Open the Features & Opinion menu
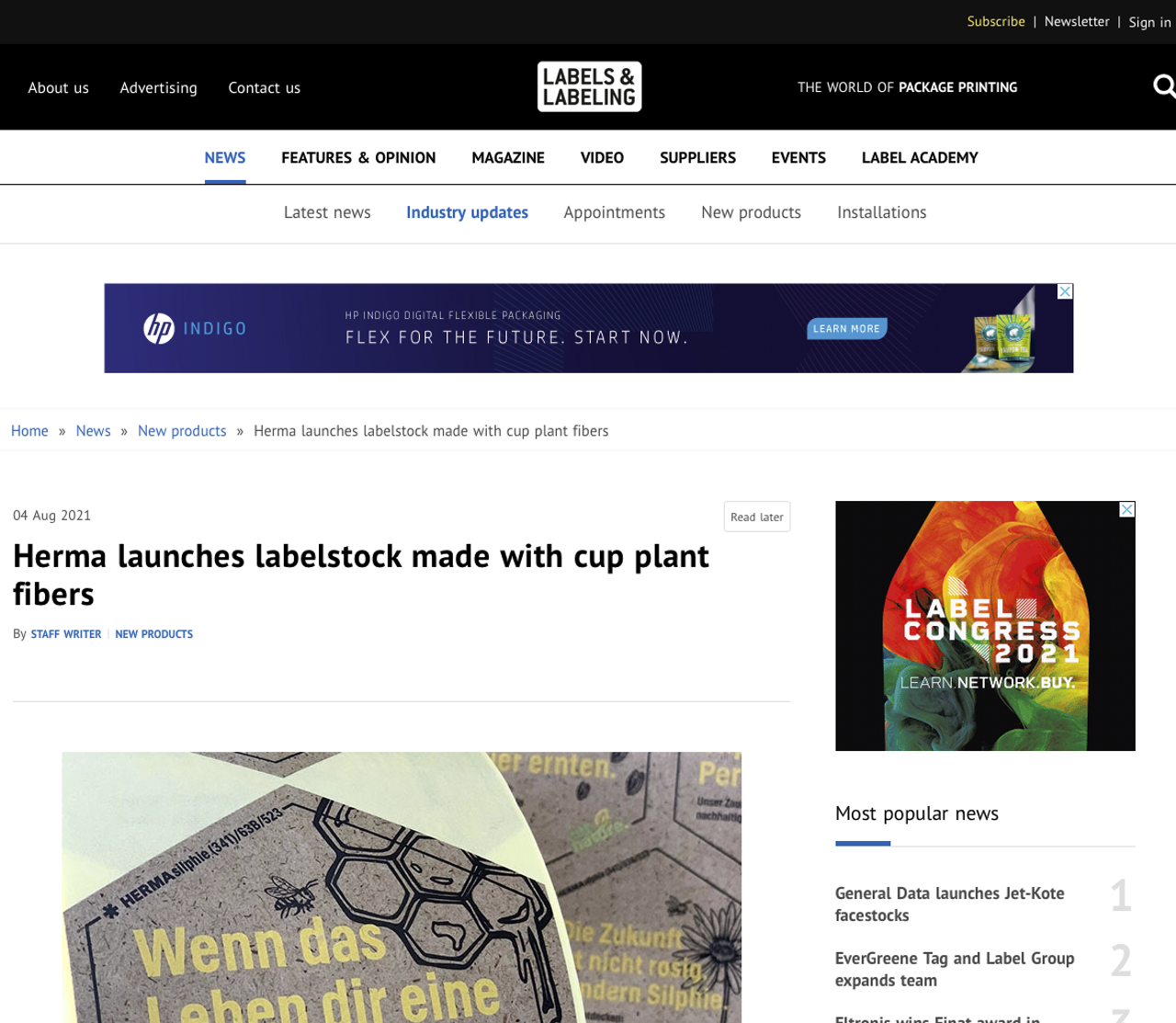Screen dimensions: 1176x1023 pos(358,157)
